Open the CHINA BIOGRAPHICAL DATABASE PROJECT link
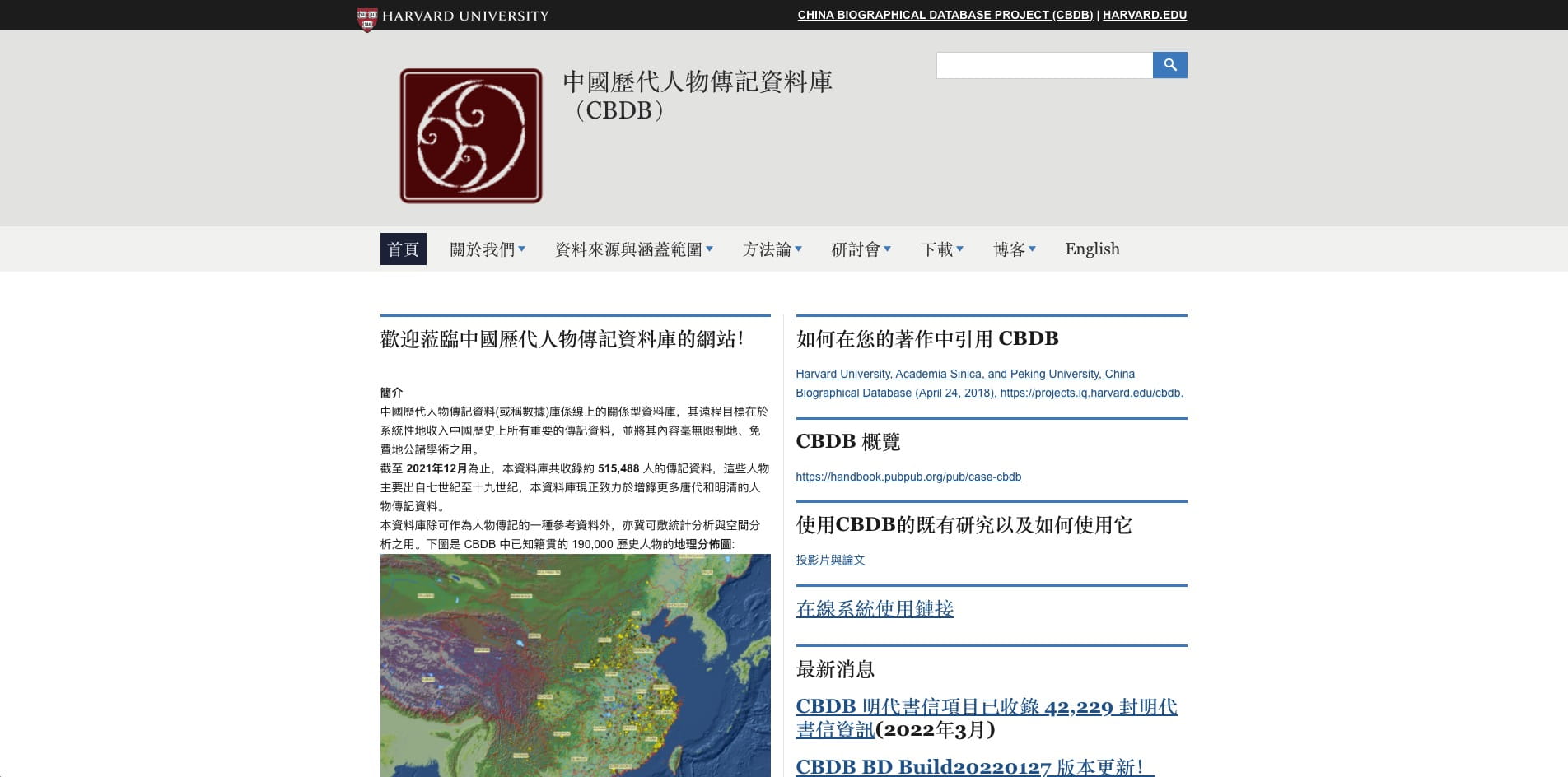The width and height of the screenshot is (1568, 777). (944, 15)
